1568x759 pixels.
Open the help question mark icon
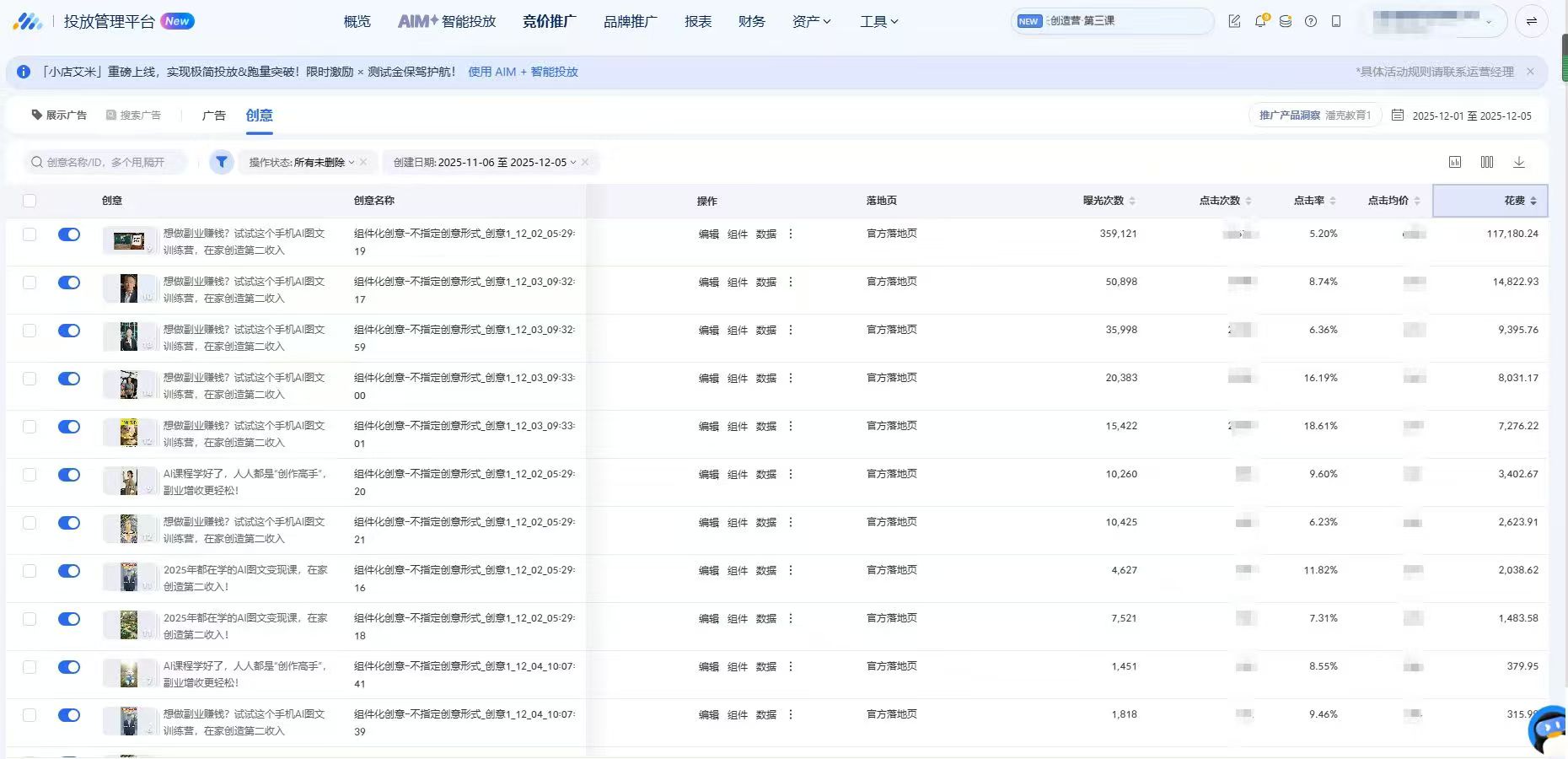[1311, 21]
